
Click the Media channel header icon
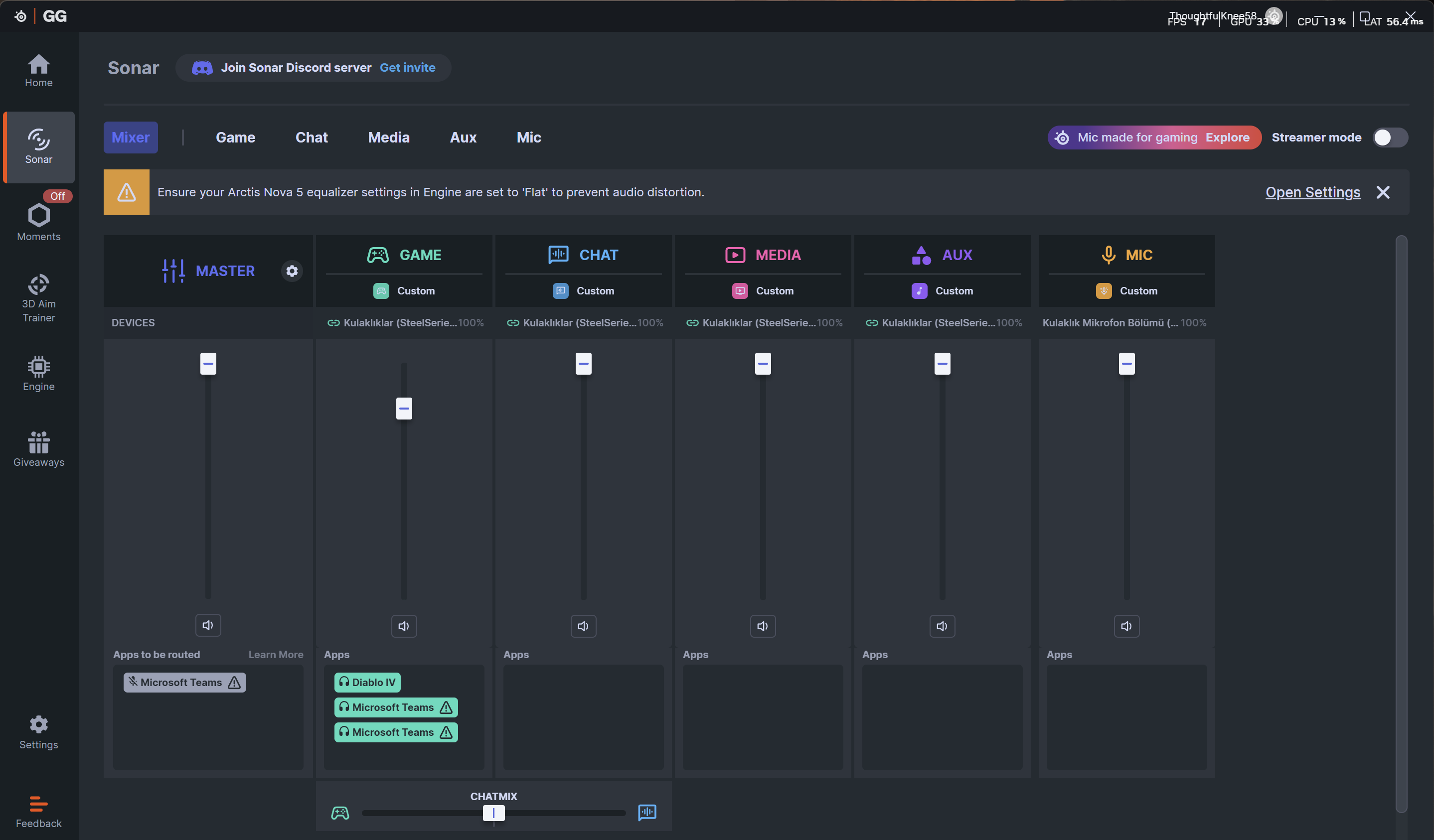point(735,255)
